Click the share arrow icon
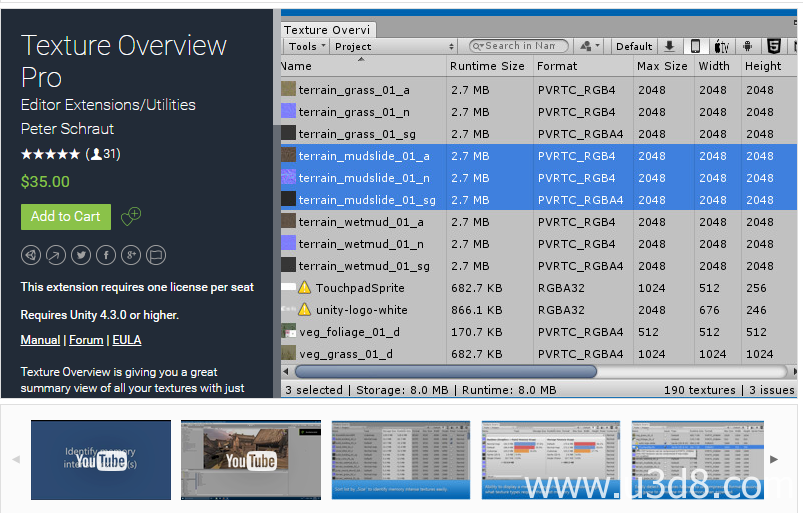 (x=56, y=255)
